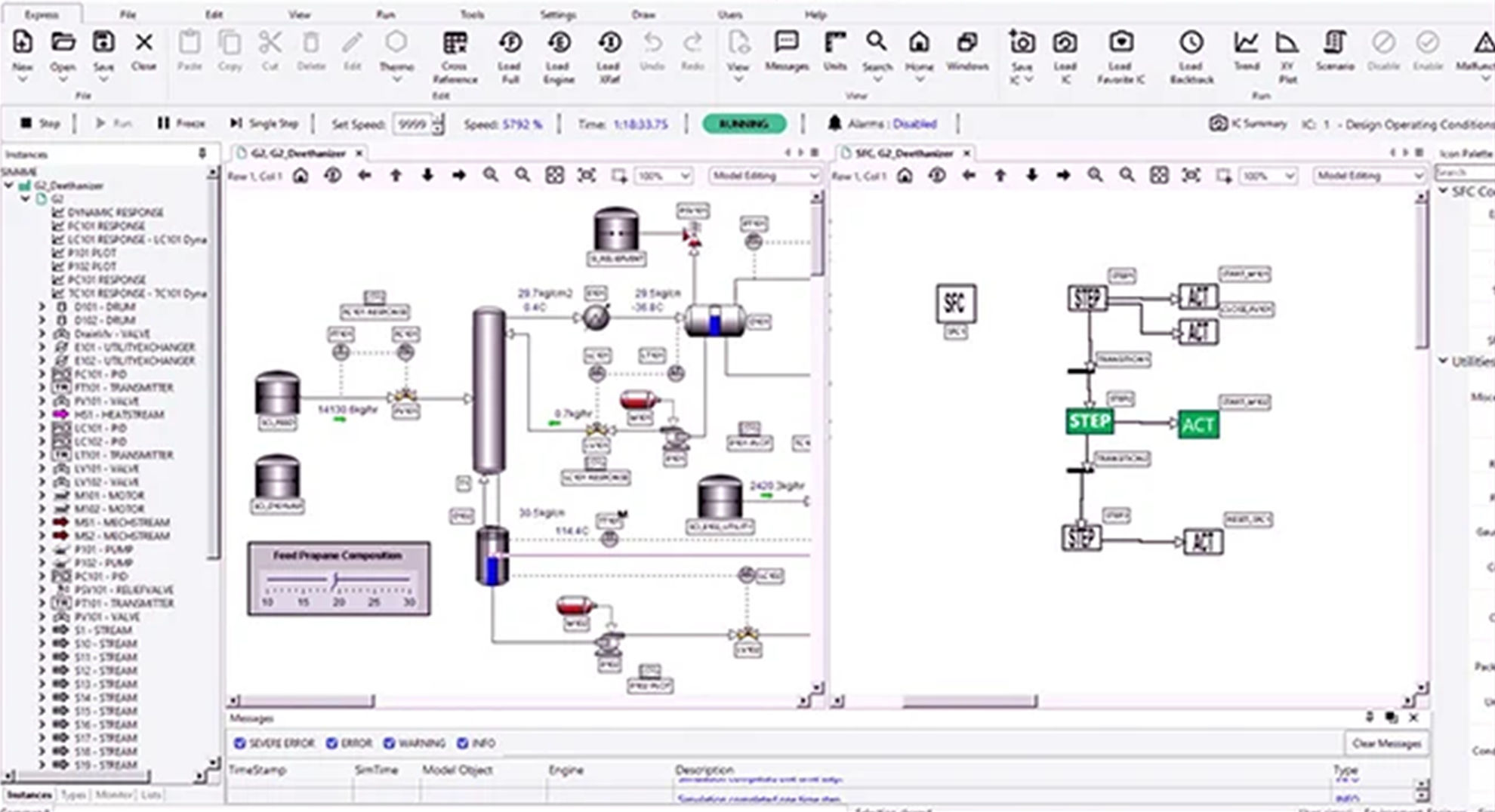Open the Windows tool

tap(966, 42)
